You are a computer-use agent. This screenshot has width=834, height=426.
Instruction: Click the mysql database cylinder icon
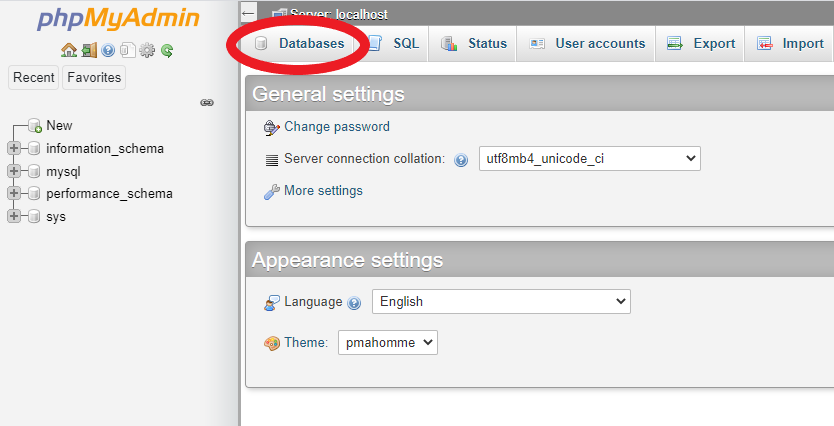pyautogui.click(x=34, y=171)
